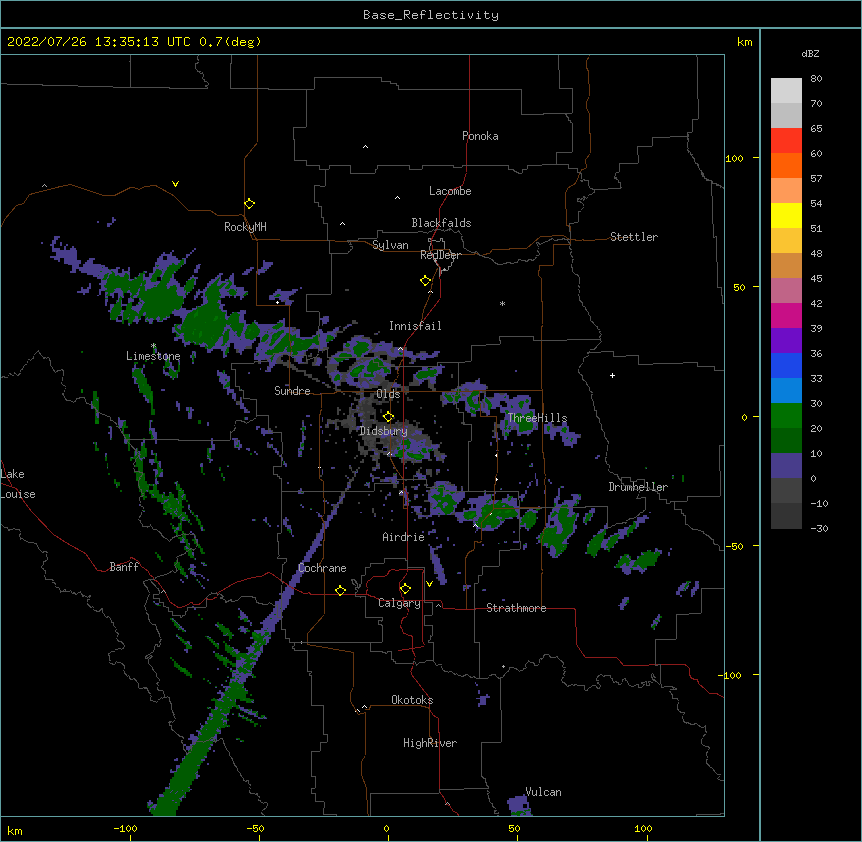Select the Olds label
The width and height of the screenshot is (862, 842).
[388, 394]
